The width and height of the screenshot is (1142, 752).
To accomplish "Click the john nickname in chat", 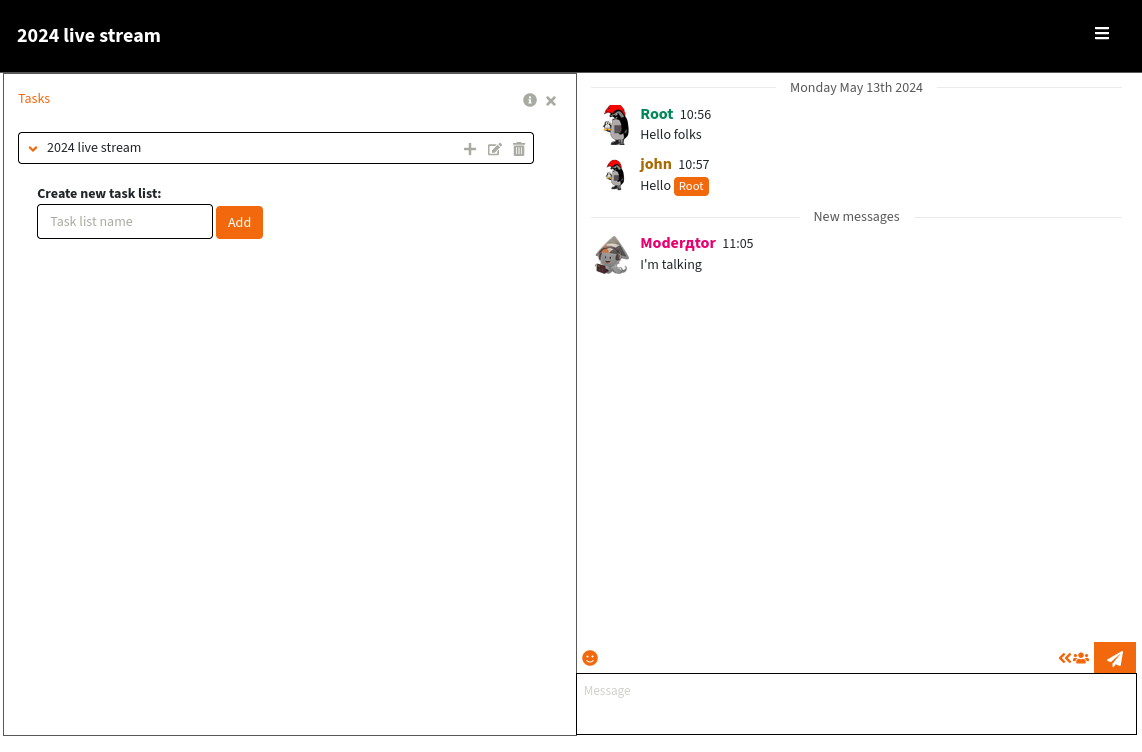I will click(x=655, y=165).
